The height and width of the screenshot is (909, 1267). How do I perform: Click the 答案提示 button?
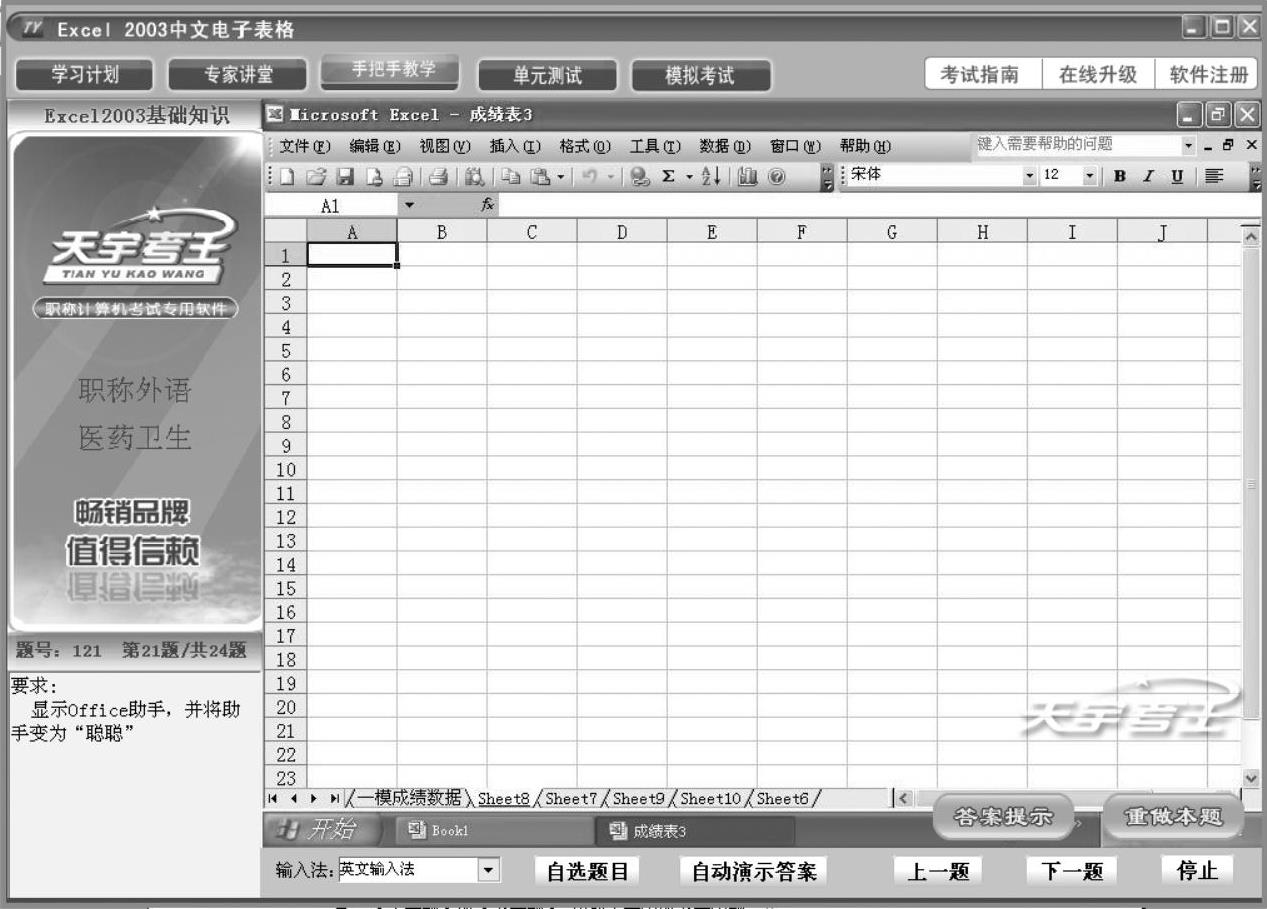point(1002,816)
